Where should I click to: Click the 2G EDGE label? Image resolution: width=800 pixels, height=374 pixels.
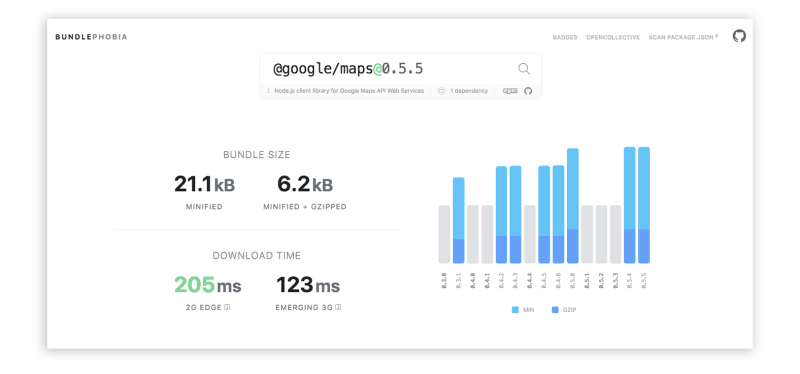204,308
